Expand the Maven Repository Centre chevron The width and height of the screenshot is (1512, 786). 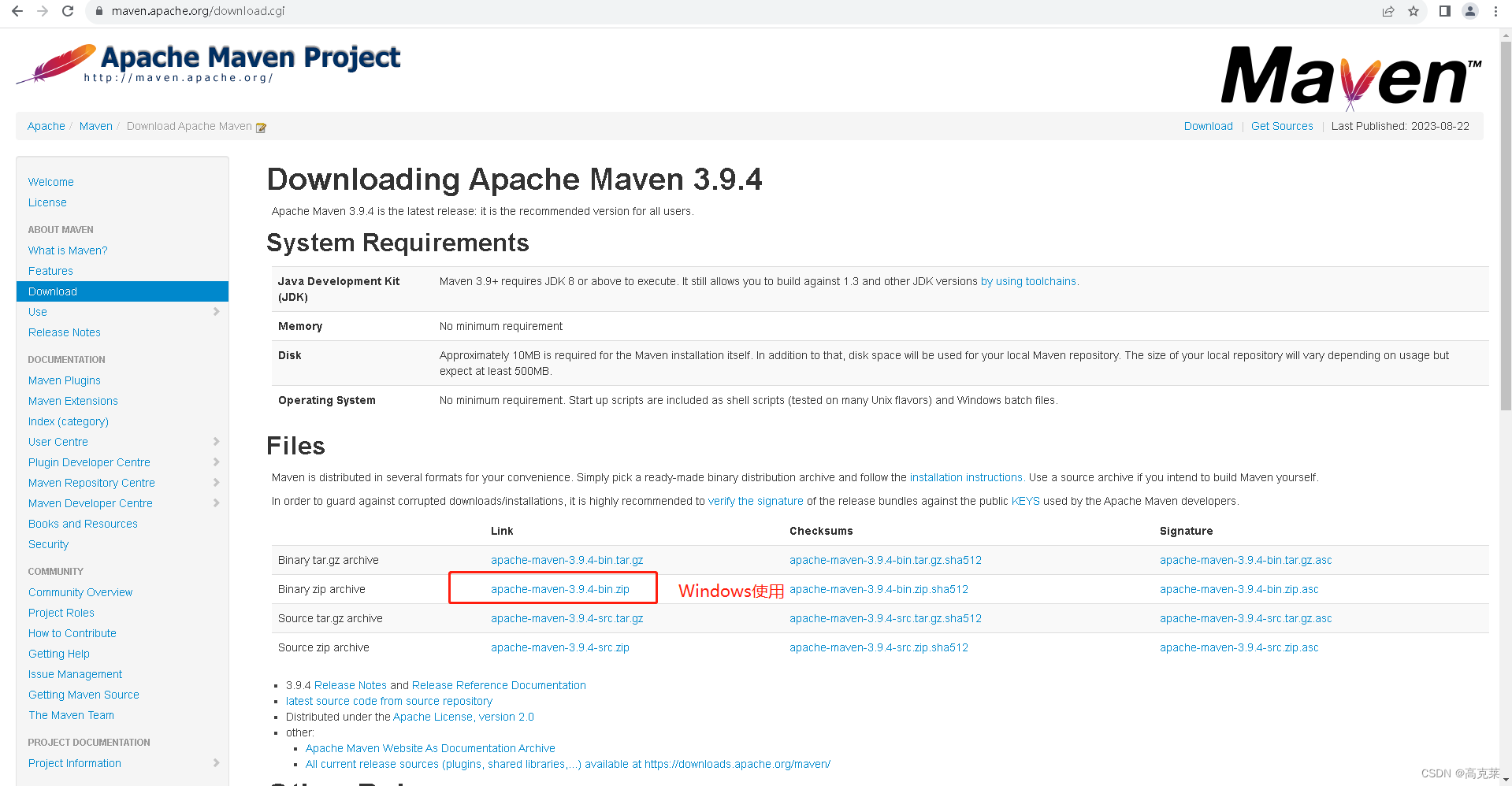[x=216, y=483]
